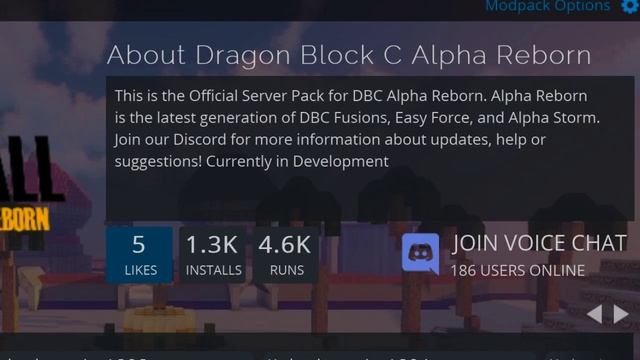Join voice chat on Discord

click(539, 243)
